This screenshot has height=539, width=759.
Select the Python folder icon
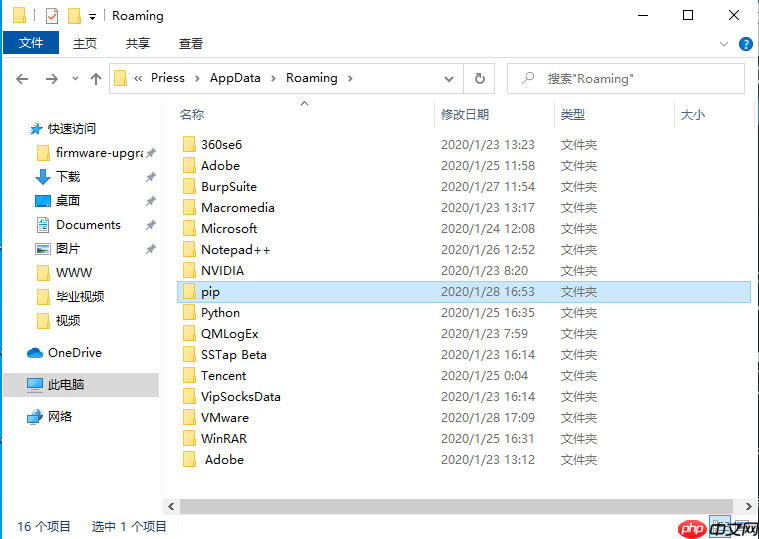pyautogui.click(x=189, y=313)
